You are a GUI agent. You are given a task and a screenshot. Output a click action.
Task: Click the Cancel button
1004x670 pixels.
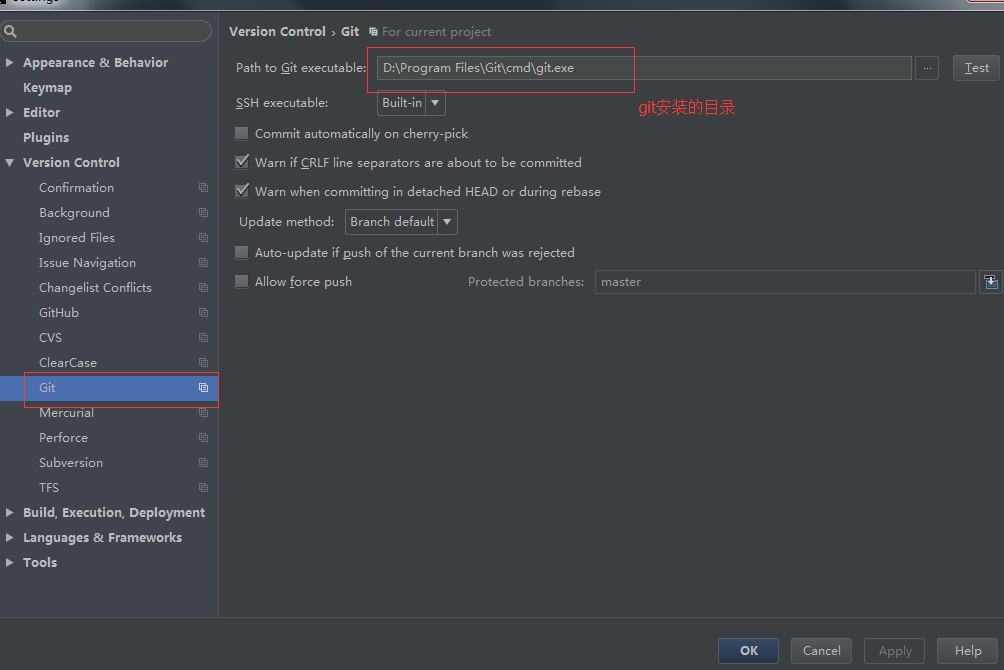click(822, 651)
